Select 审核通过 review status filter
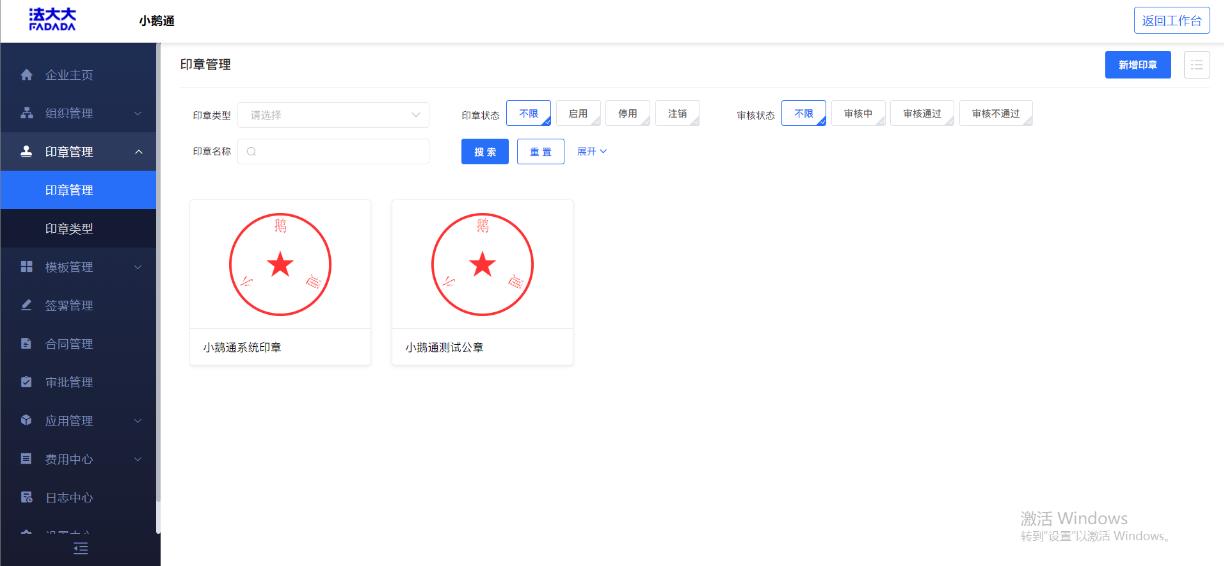This screenshot has width=1224, height=566. point(922,114)
